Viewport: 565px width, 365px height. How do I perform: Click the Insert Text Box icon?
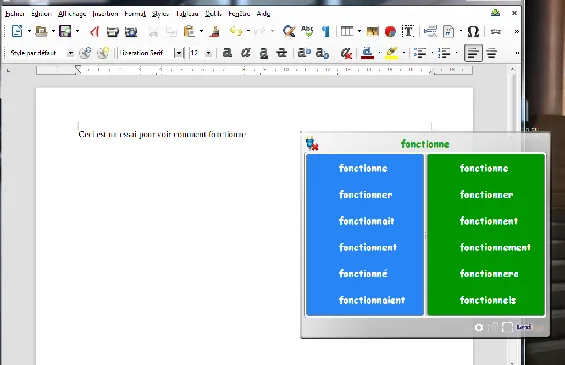coord(408,31)
